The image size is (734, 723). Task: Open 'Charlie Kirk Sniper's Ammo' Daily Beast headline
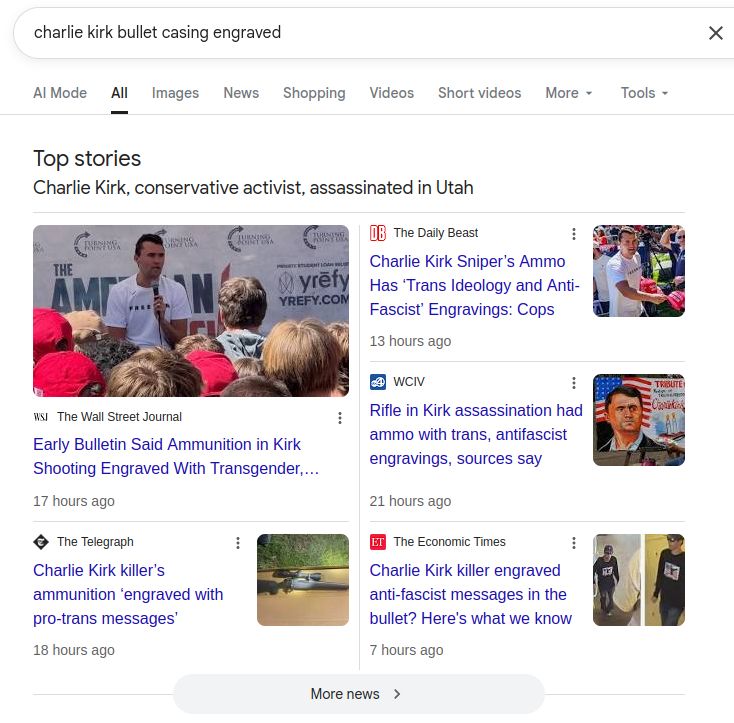tap(475, 285)
